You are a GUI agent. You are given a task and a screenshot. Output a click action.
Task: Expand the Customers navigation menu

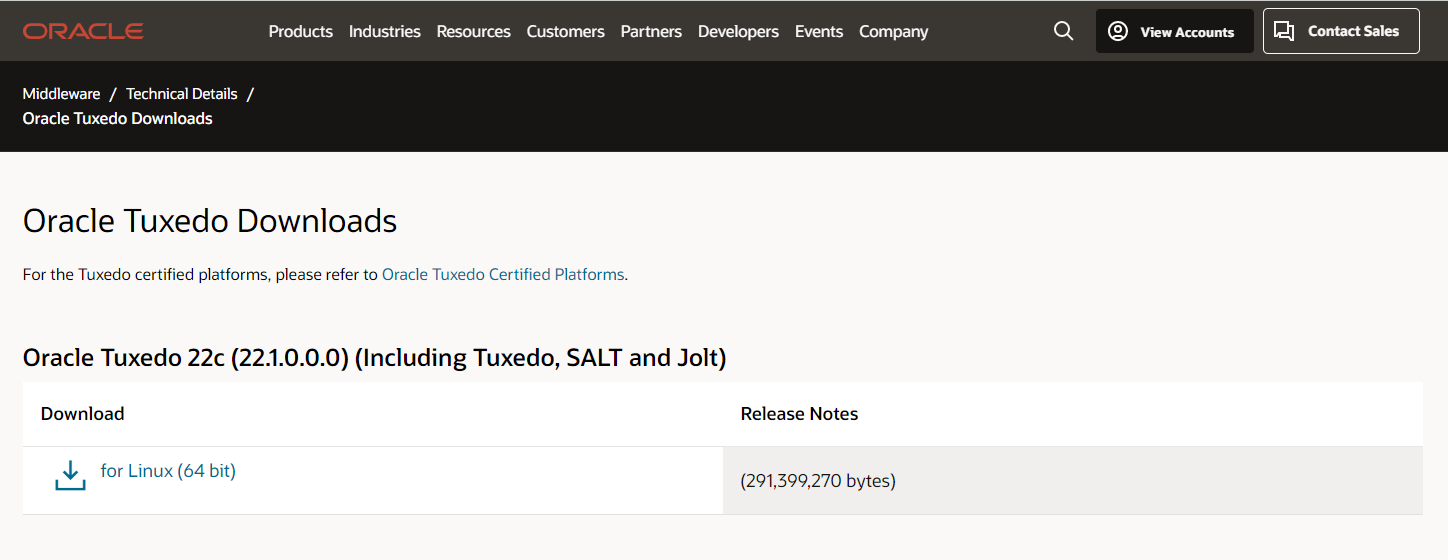click(566, 31)
